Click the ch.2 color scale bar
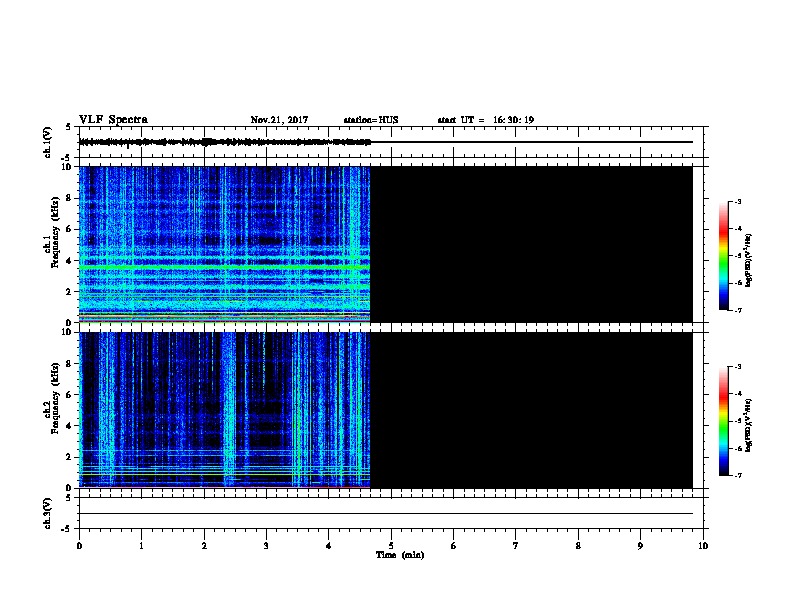The height and width of the screenshot is (612, 792). point(723,421)
